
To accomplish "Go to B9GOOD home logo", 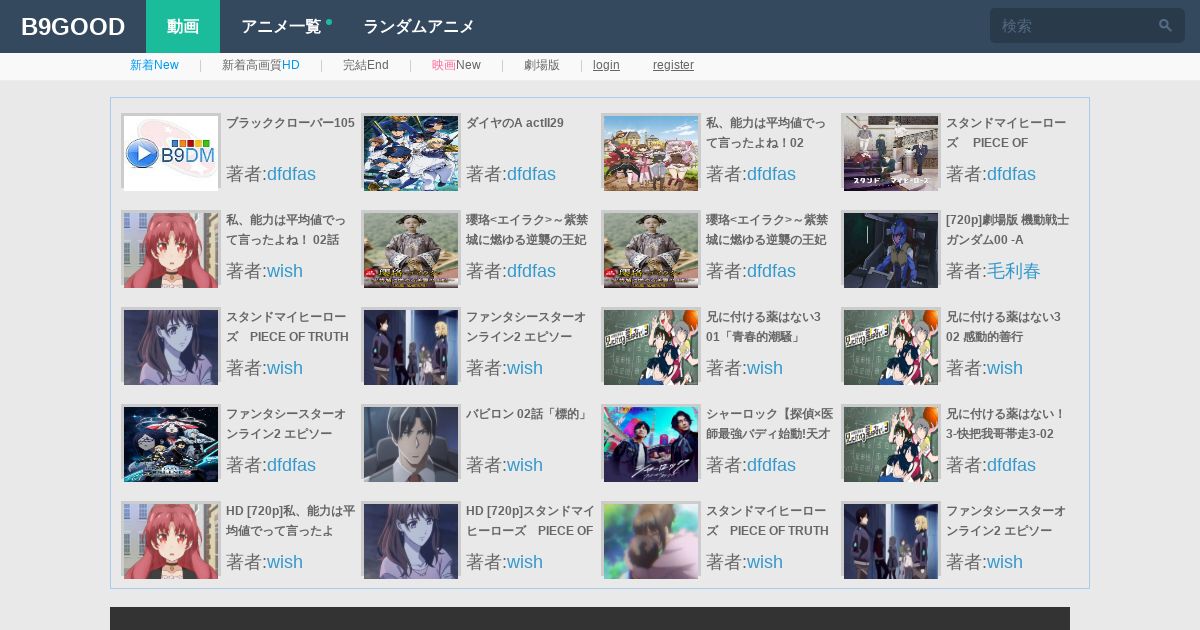I will coord(73,27).
